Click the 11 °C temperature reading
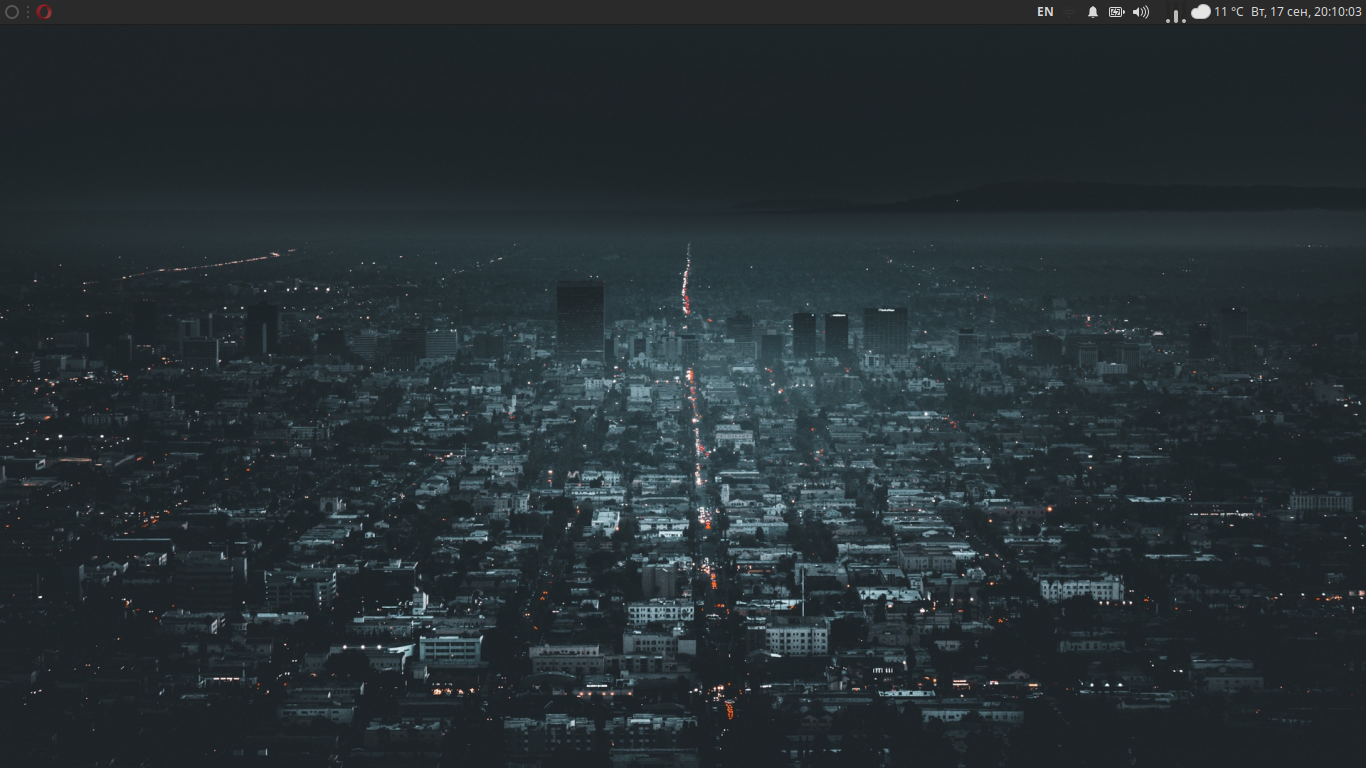This screenshot has height=768, width=1366. coord(1229,12)
